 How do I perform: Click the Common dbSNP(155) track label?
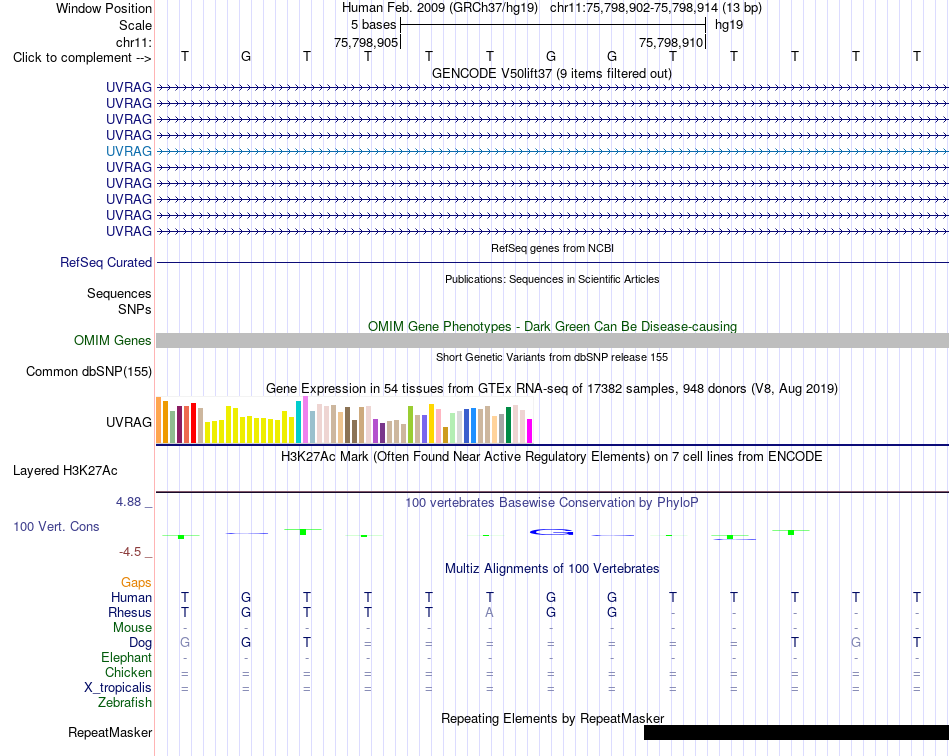[x=88, y=371]
